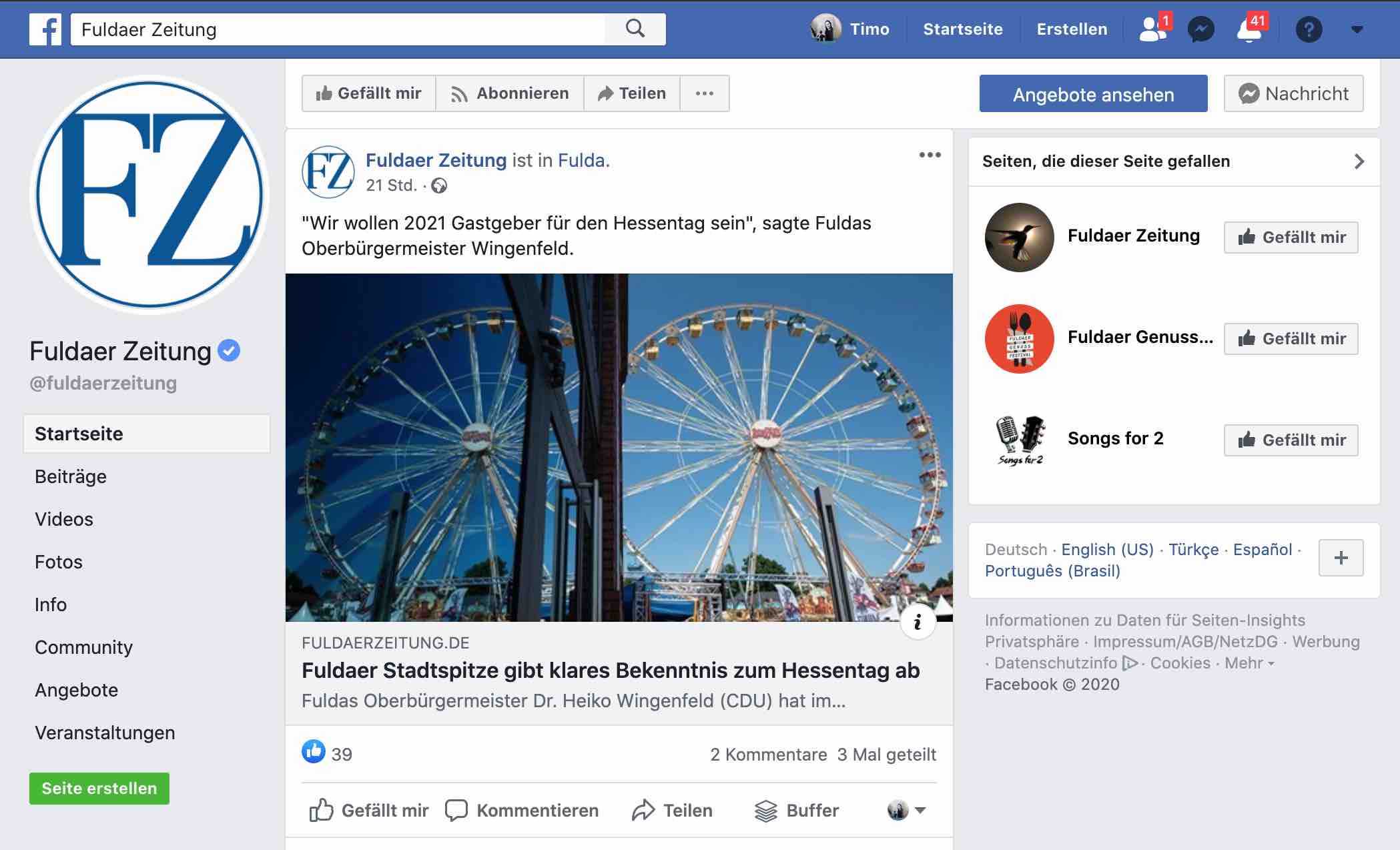This screenshot has height=850, width=1400.
Task: Open the Mehr footer dropdown
Action: pyautogui.click(x=1249, y=663)
